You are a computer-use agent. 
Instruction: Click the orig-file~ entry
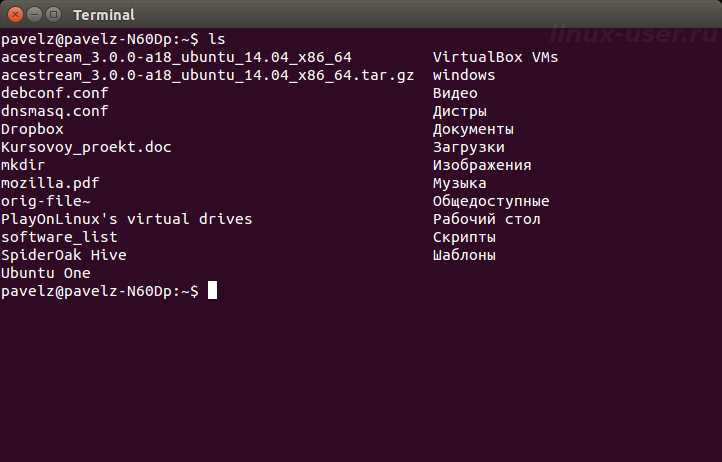click(x=46, y=201)
